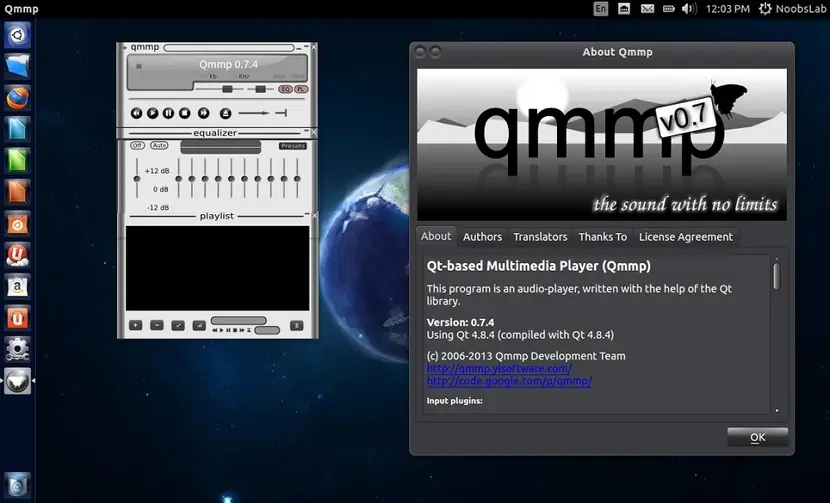Viewport: 830px width, 503px height.
Task: Open the Trash in launcher
Action: pos(17,485)
